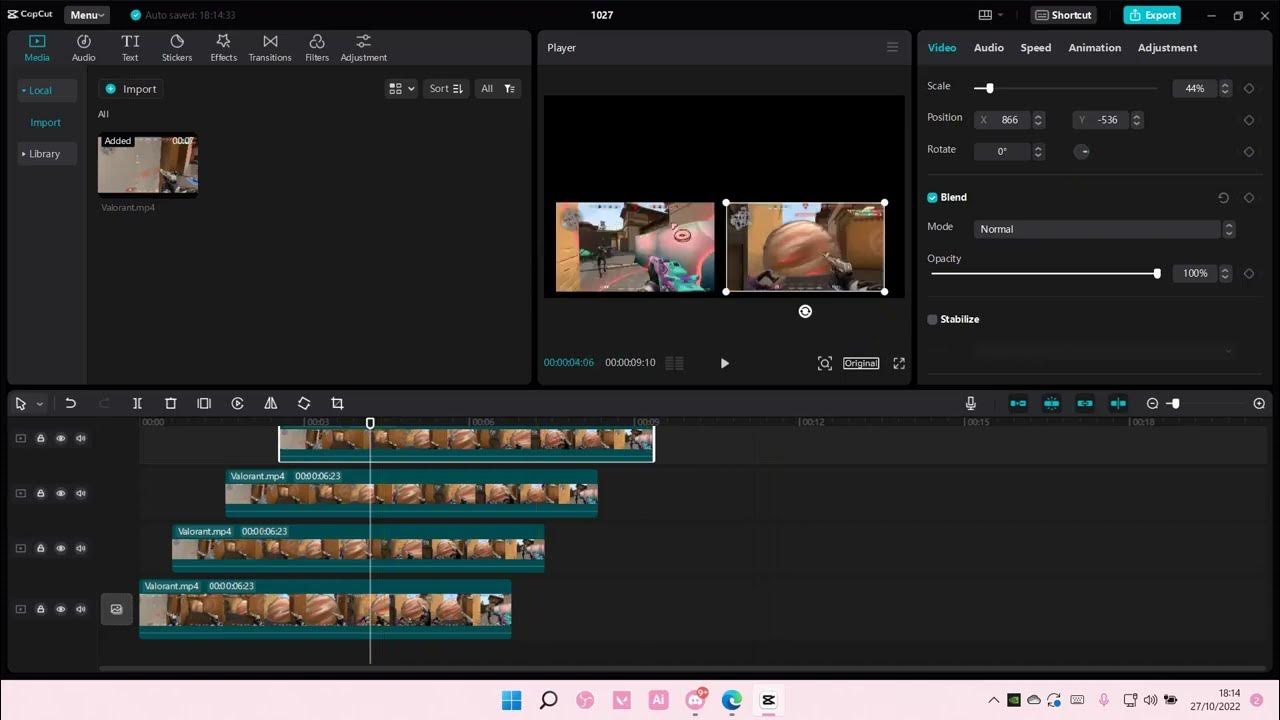Open the Stickers tab
Viewport: 1280px width, 720px height.
177,47
